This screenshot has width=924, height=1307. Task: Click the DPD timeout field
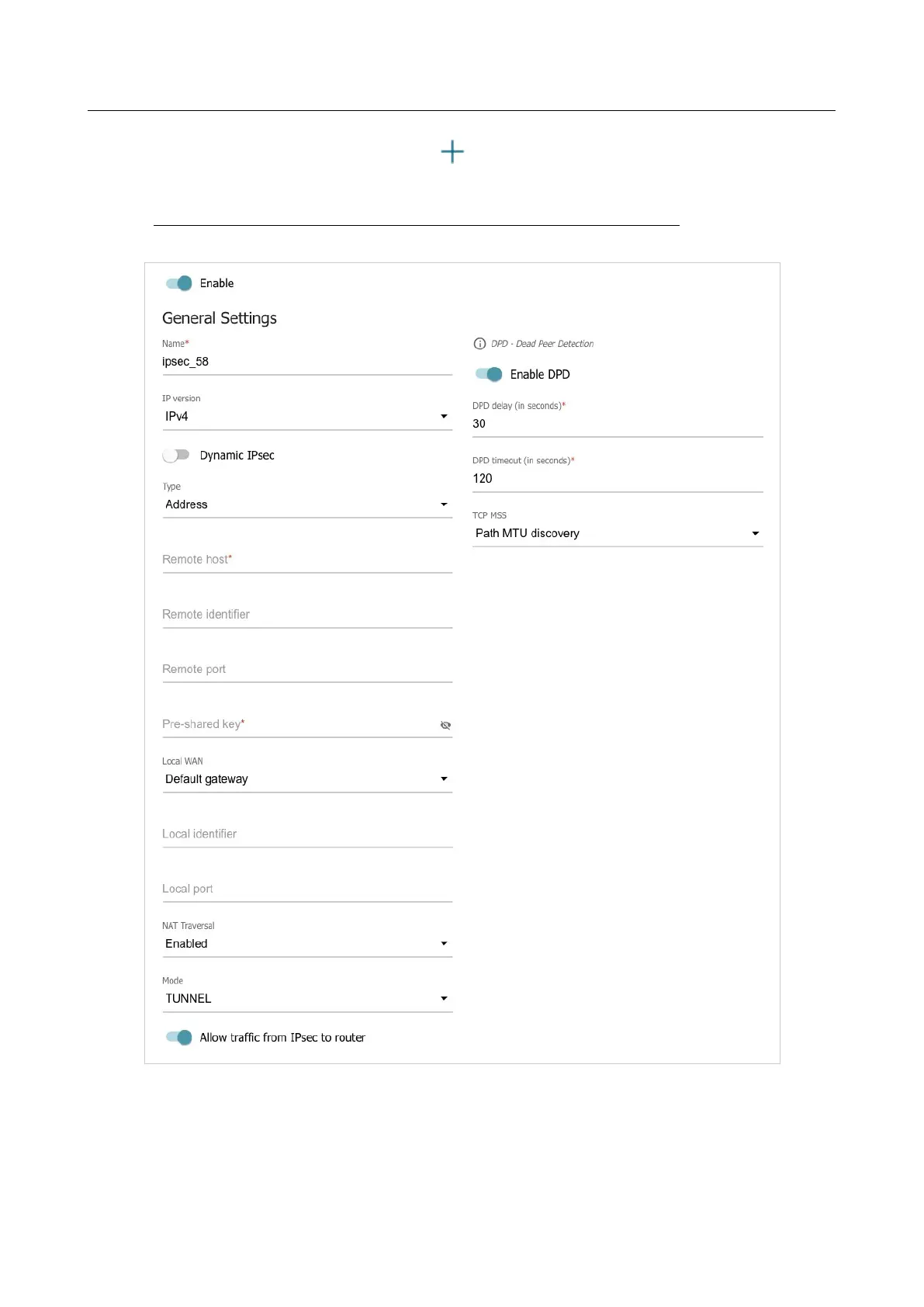617,479
